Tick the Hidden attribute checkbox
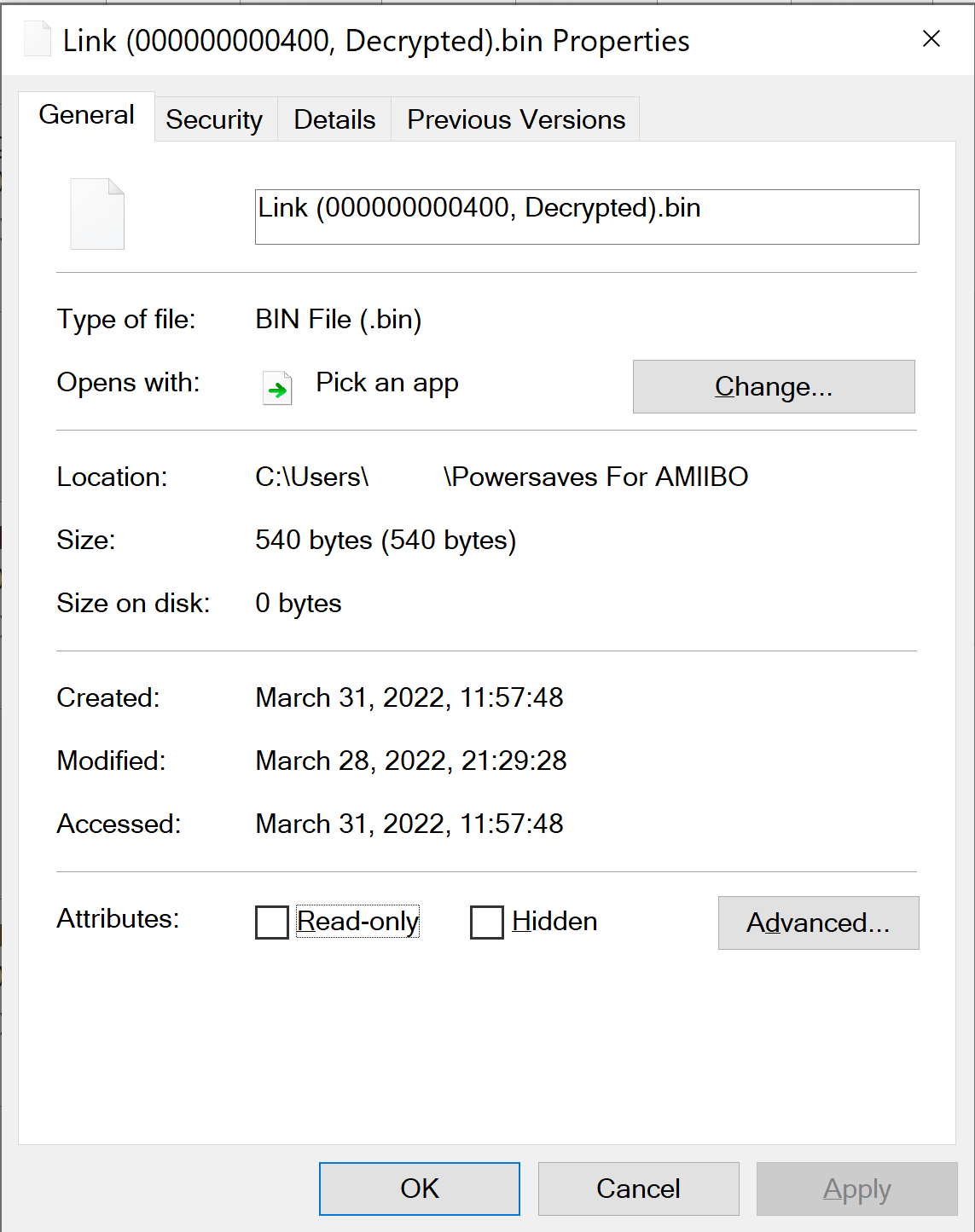 (487, 922)
